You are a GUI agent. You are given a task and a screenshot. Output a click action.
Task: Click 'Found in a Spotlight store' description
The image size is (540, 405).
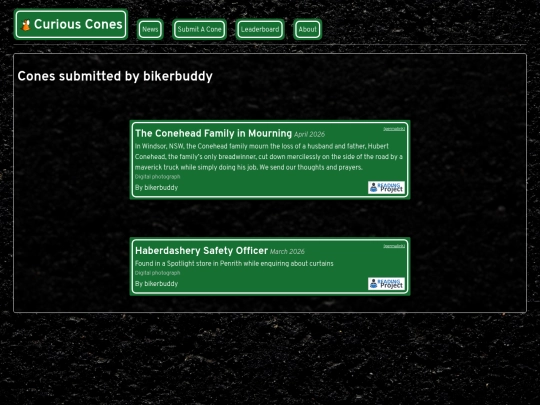coord(234,263)
